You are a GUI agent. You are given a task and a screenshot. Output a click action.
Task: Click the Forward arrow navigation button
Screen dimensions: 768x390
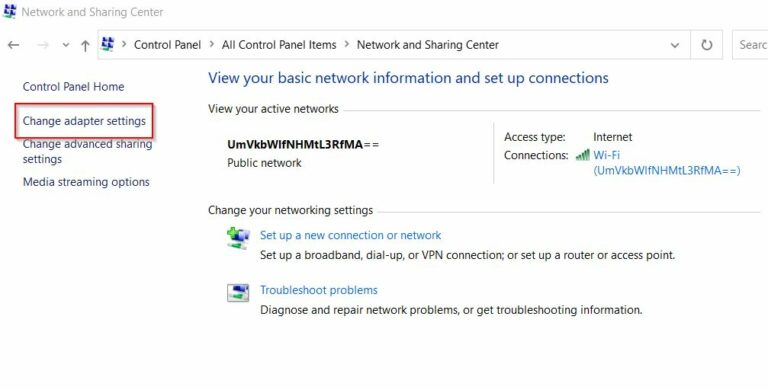[43, 45]
